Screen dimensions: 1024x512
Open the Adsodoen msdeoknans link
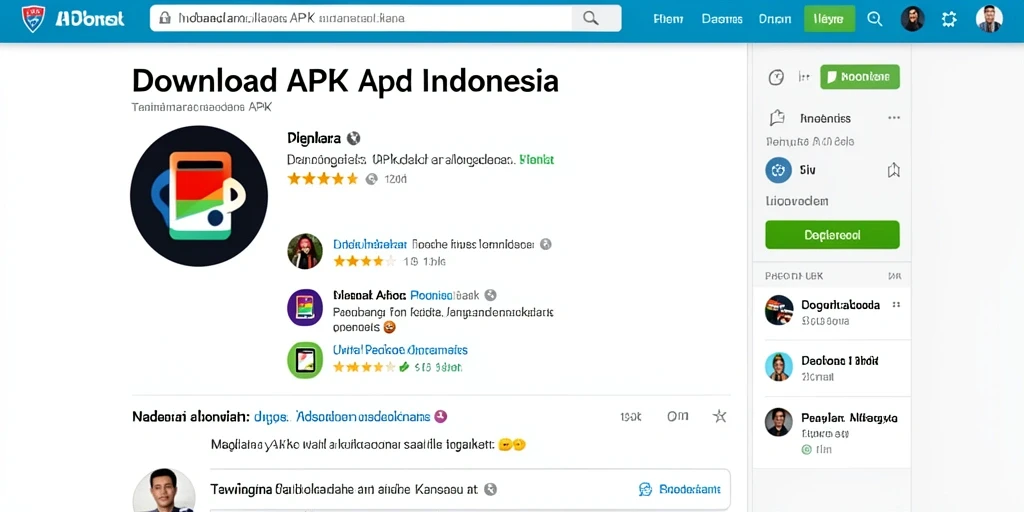click(363, 416)
